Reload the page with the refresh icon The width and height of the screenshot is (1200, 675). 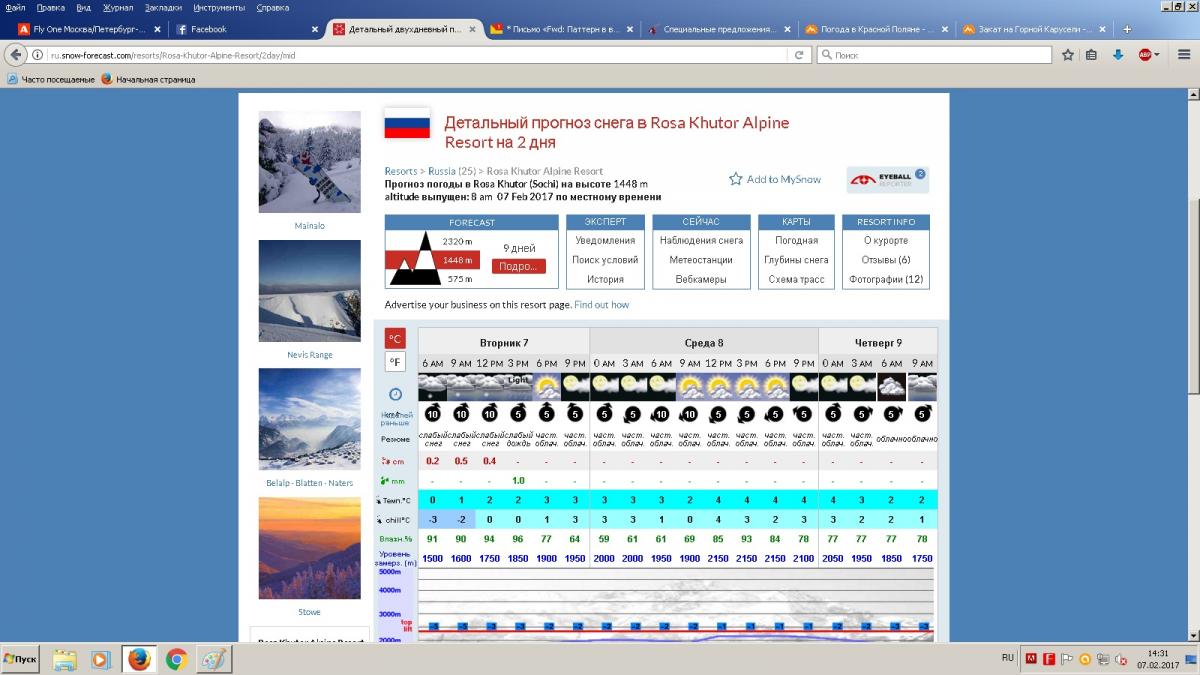[801, 55]
